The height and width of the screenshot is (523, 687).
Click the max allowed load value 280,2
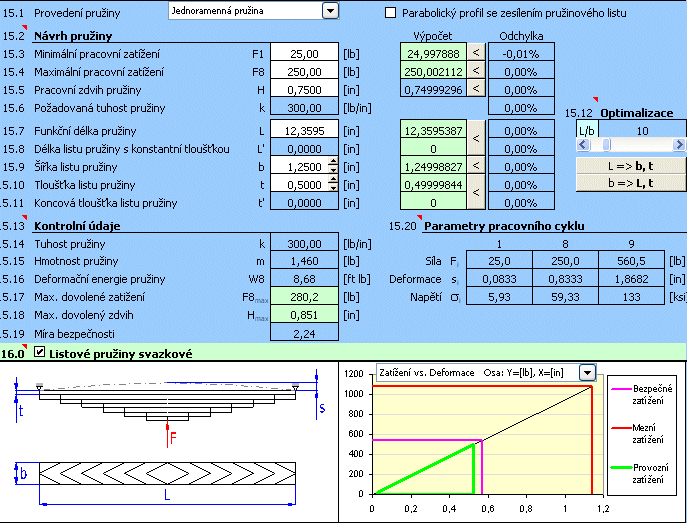[x=304, y=297]
